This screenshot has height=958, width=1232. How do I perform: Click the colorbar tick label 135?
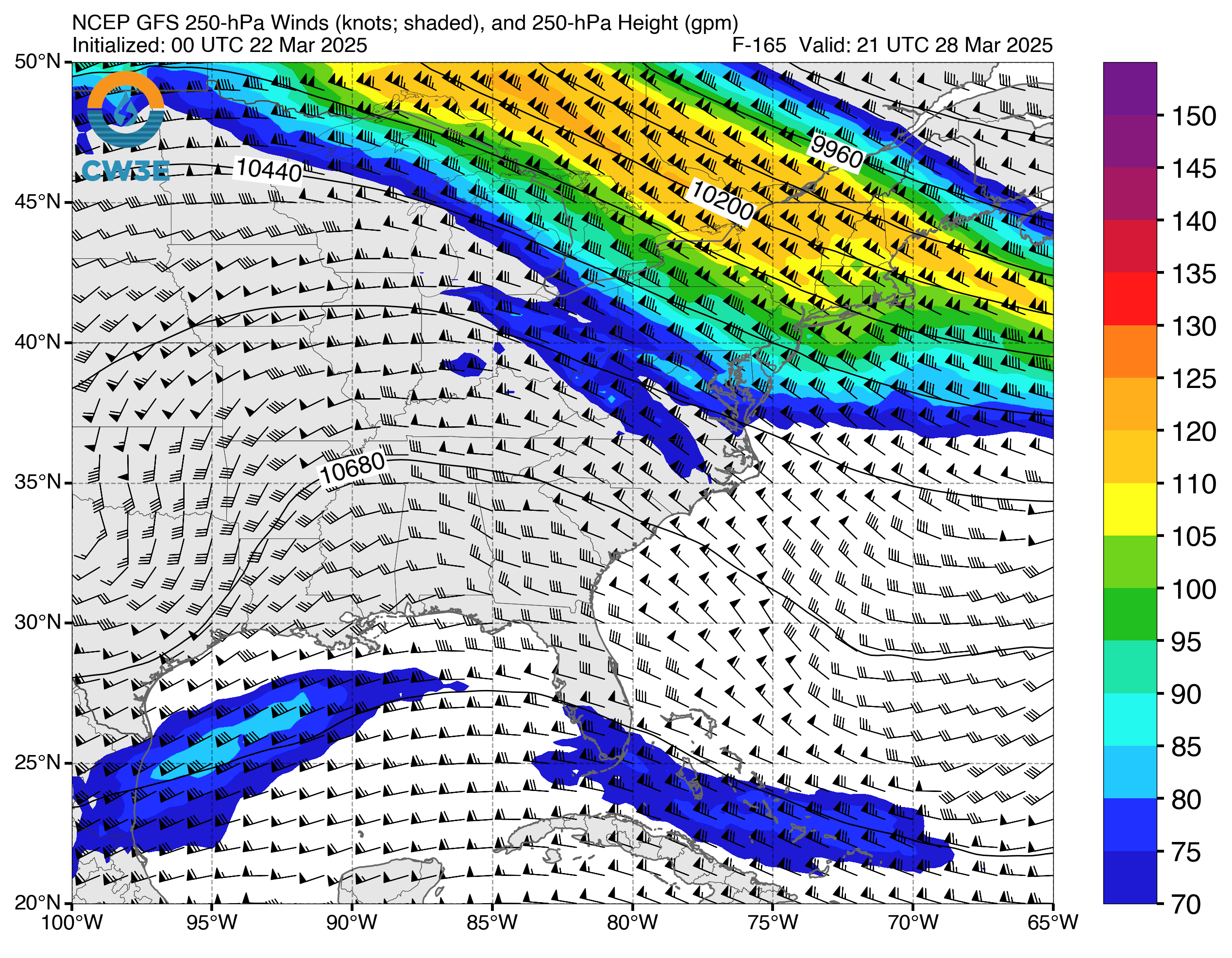(1194, 274)
